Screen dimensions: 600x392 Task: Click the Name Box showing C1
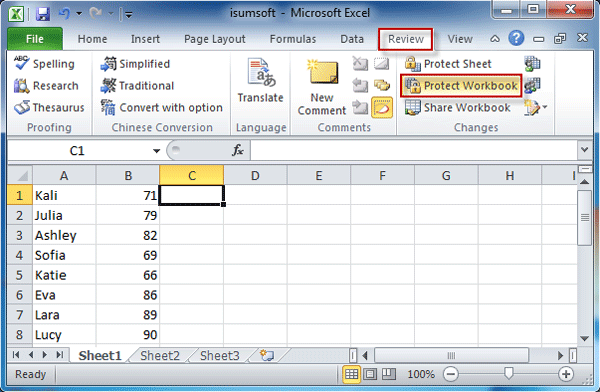[x=78, y=151]
